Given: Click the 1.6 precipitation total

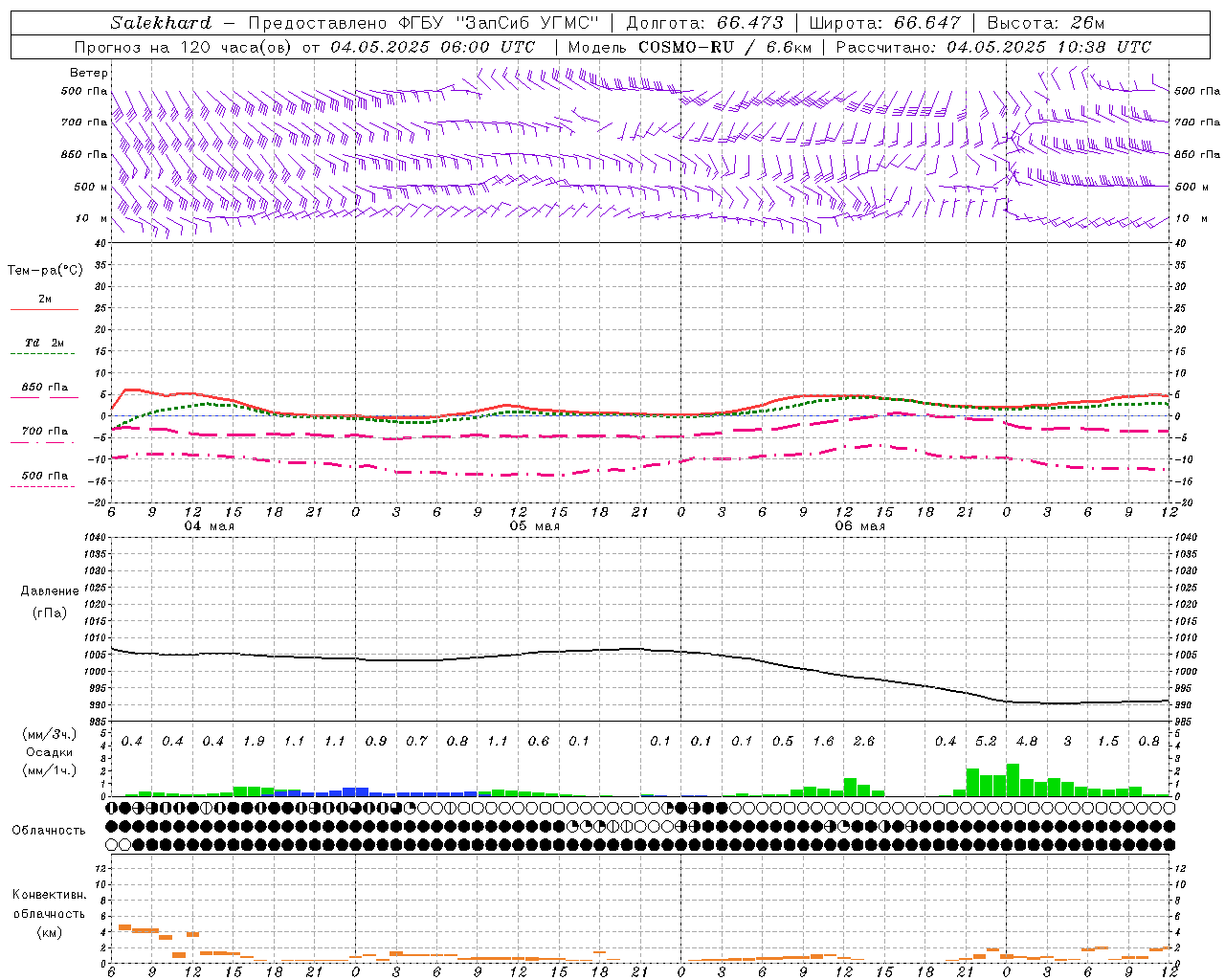Looking at the screenshot, I should pyautogui.click(x=823, y=741).
